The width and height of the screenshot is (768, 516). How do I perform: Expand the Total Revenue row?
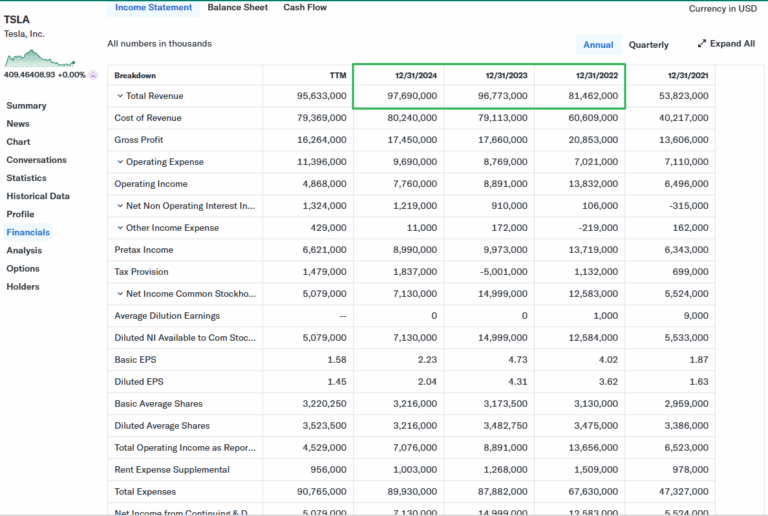pos(120,96)
